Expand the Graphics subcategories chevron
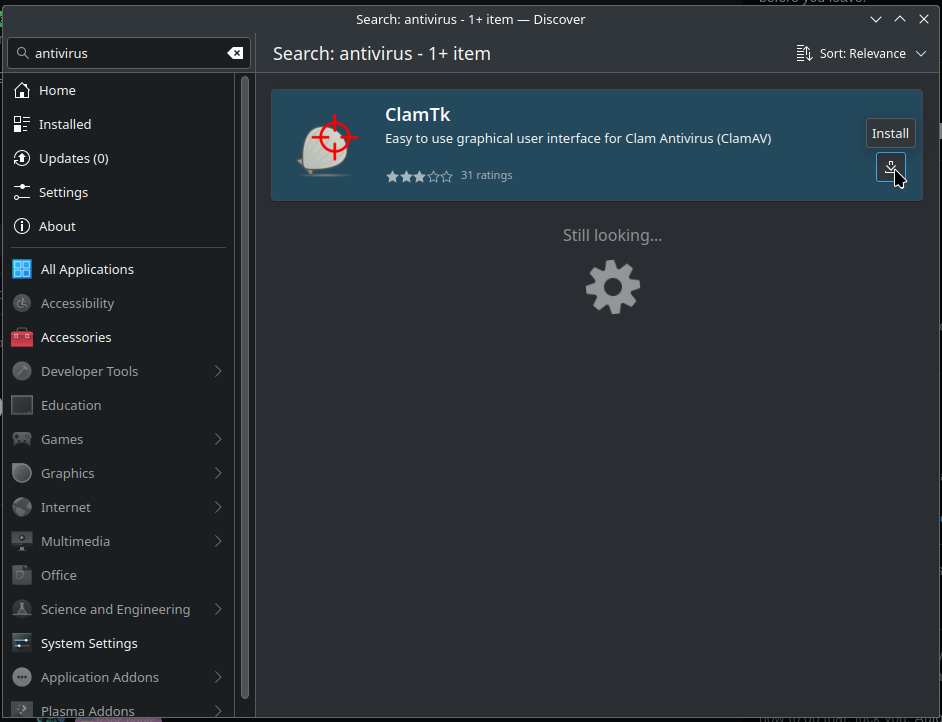 218,473
